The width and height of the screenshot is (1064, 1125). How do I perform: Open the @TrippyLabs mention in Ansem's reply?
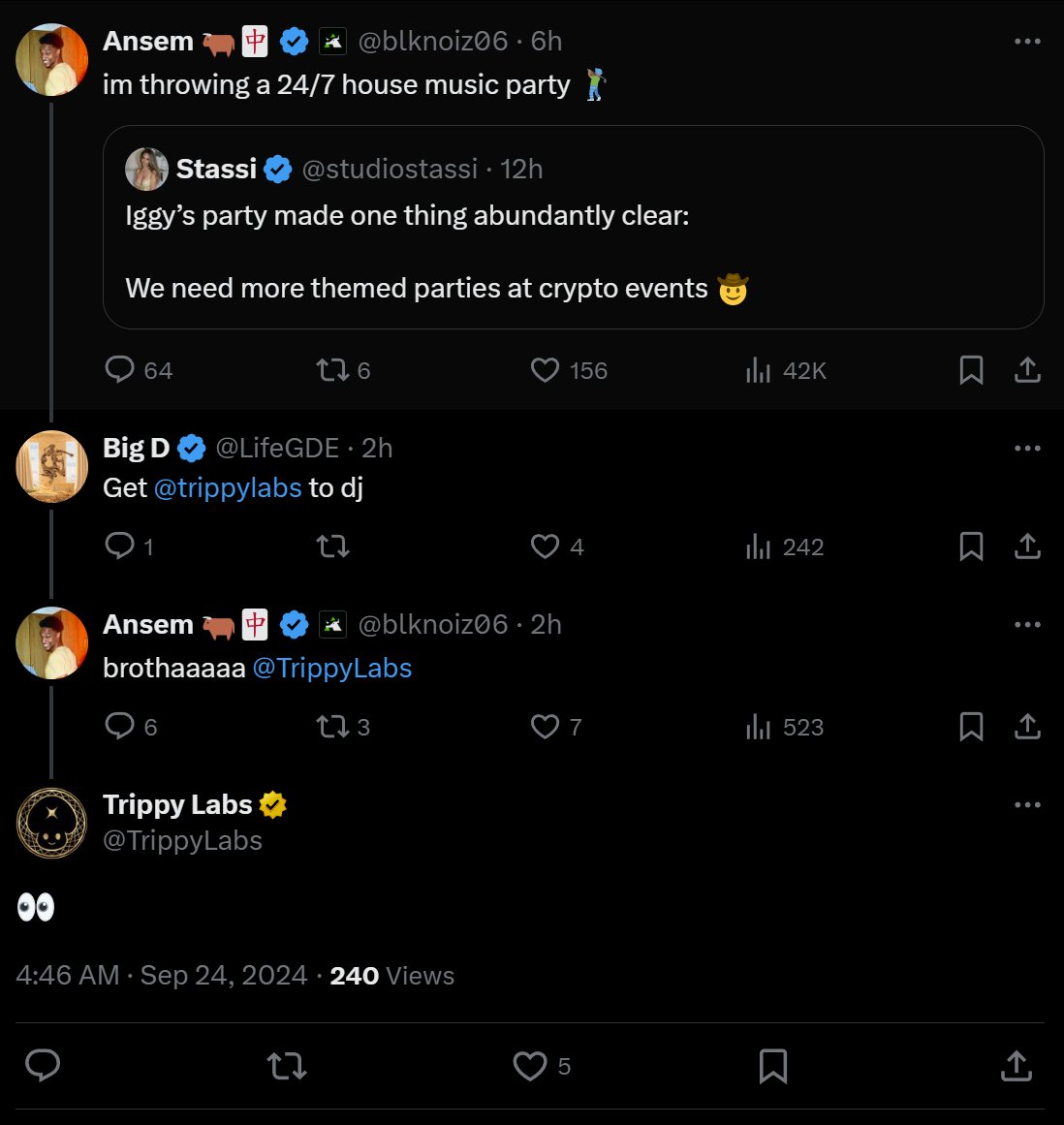tap(332, 668)
